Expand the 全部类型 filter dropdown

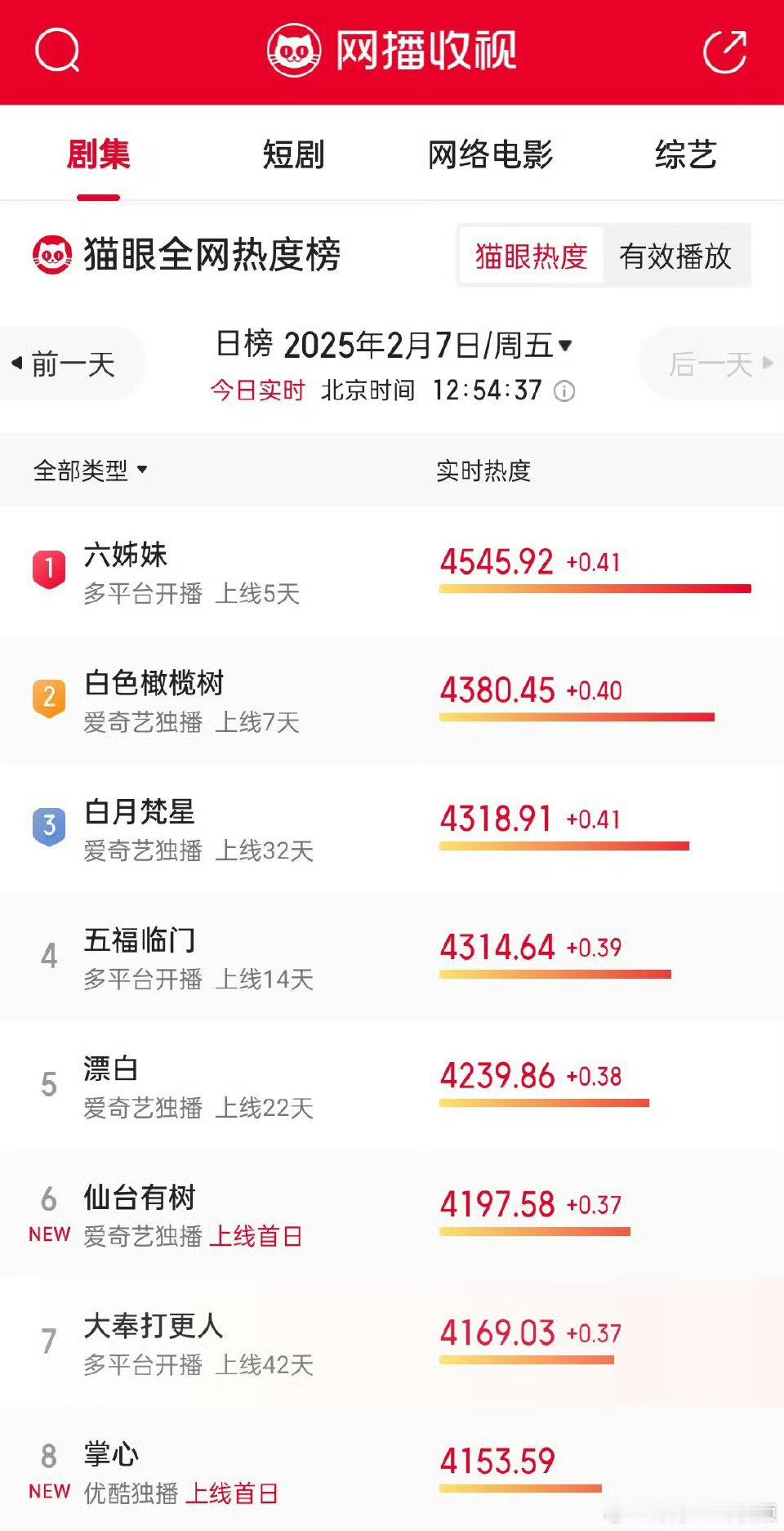coord(90,470)
